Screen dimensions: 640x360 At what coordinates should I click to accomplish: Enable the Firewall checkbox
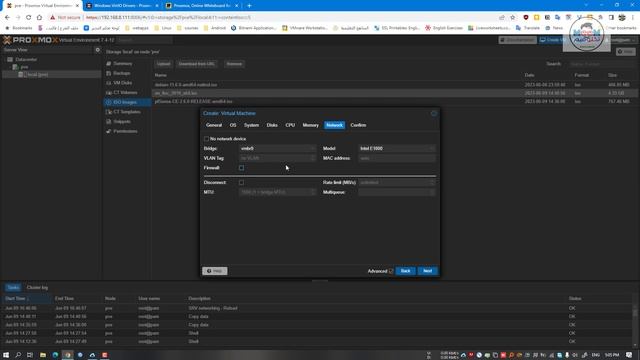(x=242, y=168)
